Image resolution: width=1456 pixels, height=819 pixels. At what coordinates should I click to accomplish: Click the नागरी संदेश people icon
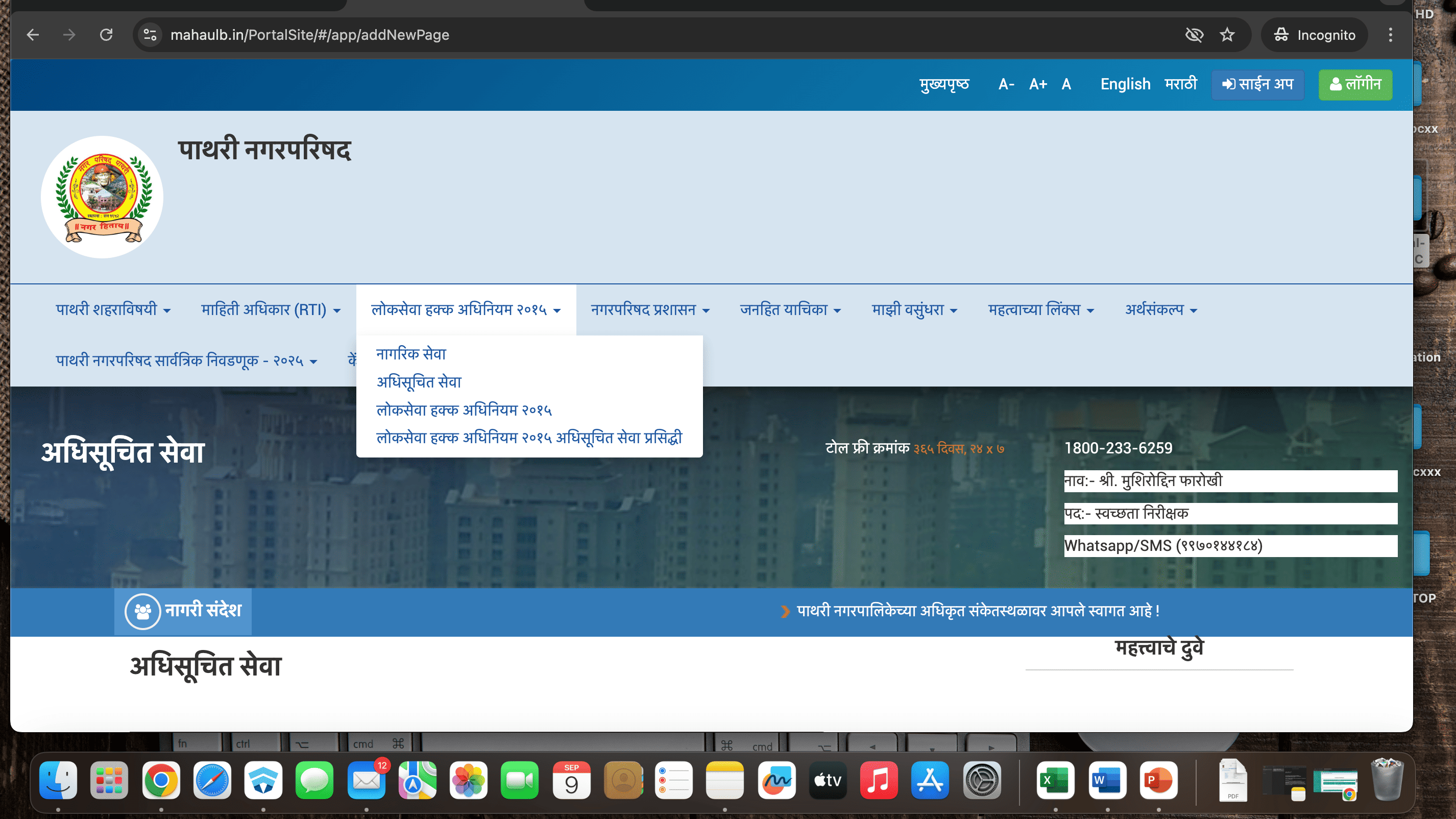pyautogui.click(x=142, y=611)
